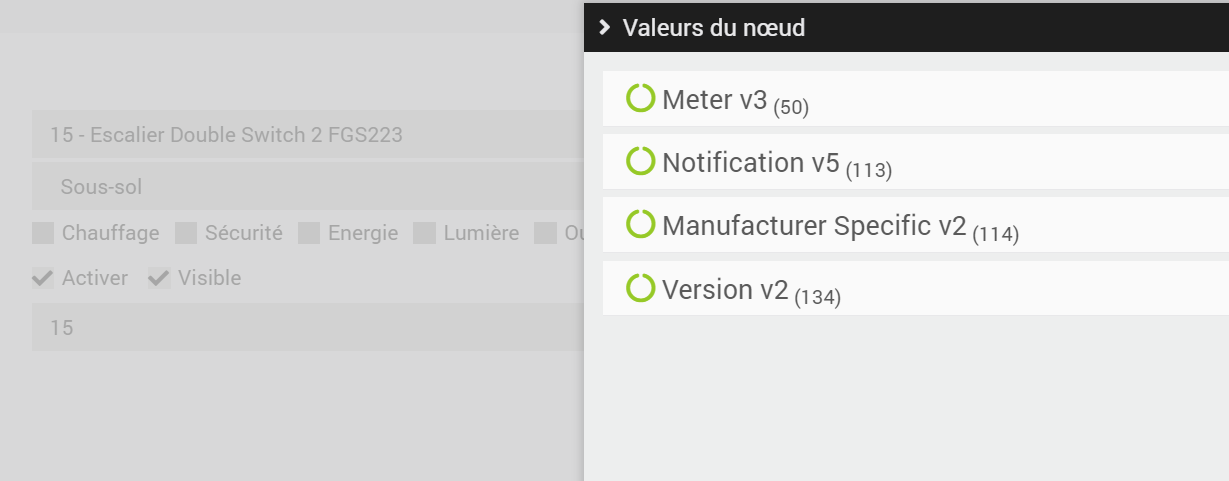Click the green circle icon beside Version v2
Image resolution: width=1229 pixels, height=481 pixels.
(x=640, y=288)
